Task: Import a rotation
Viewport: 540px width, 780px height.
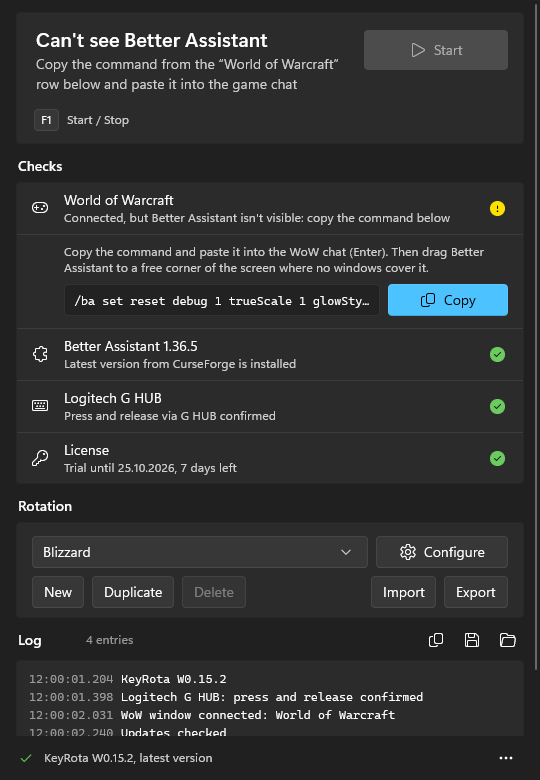Action: (403, 592)
